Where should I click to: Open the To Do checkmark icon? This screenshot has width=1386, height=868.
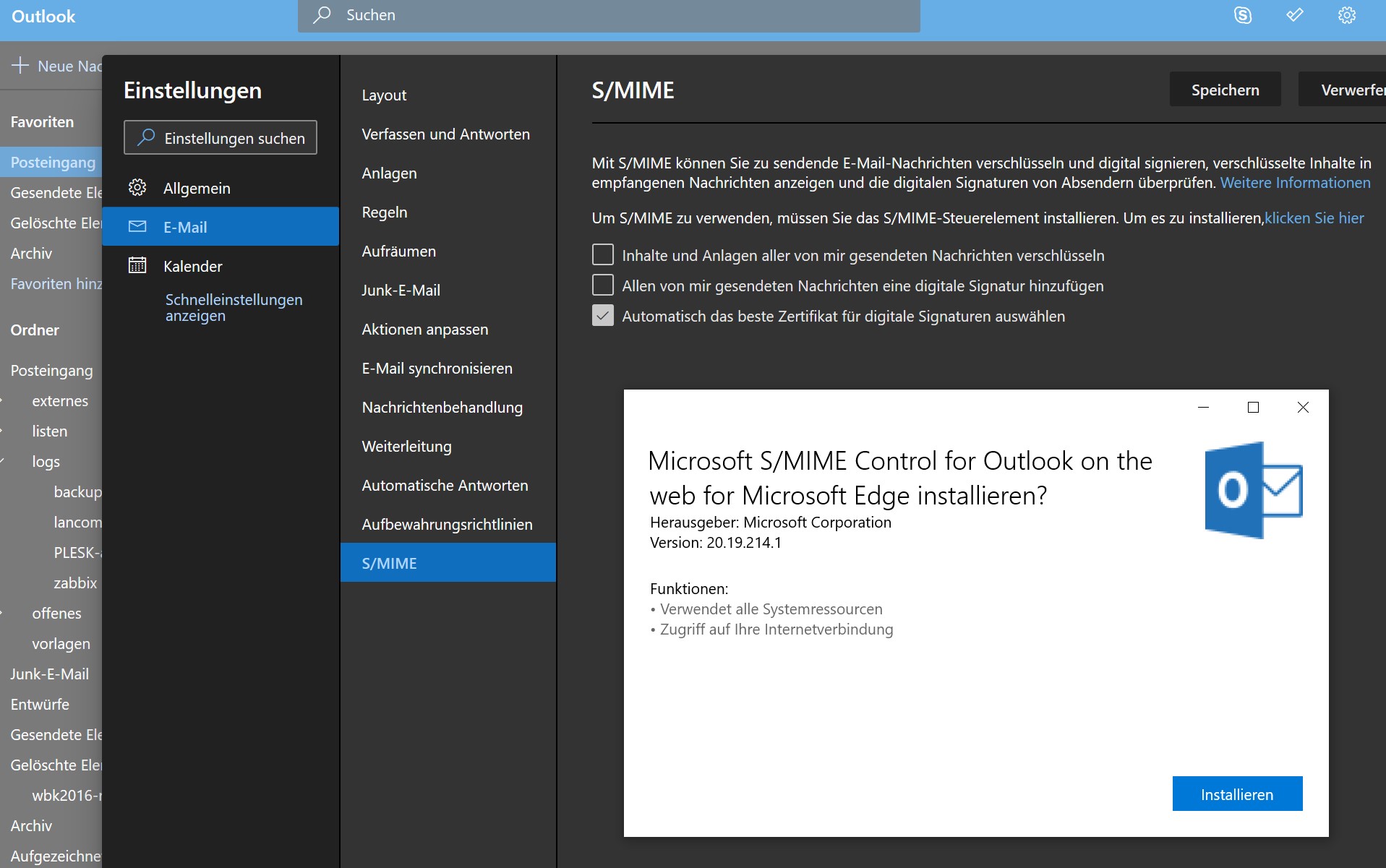(x=1294, y=15)
